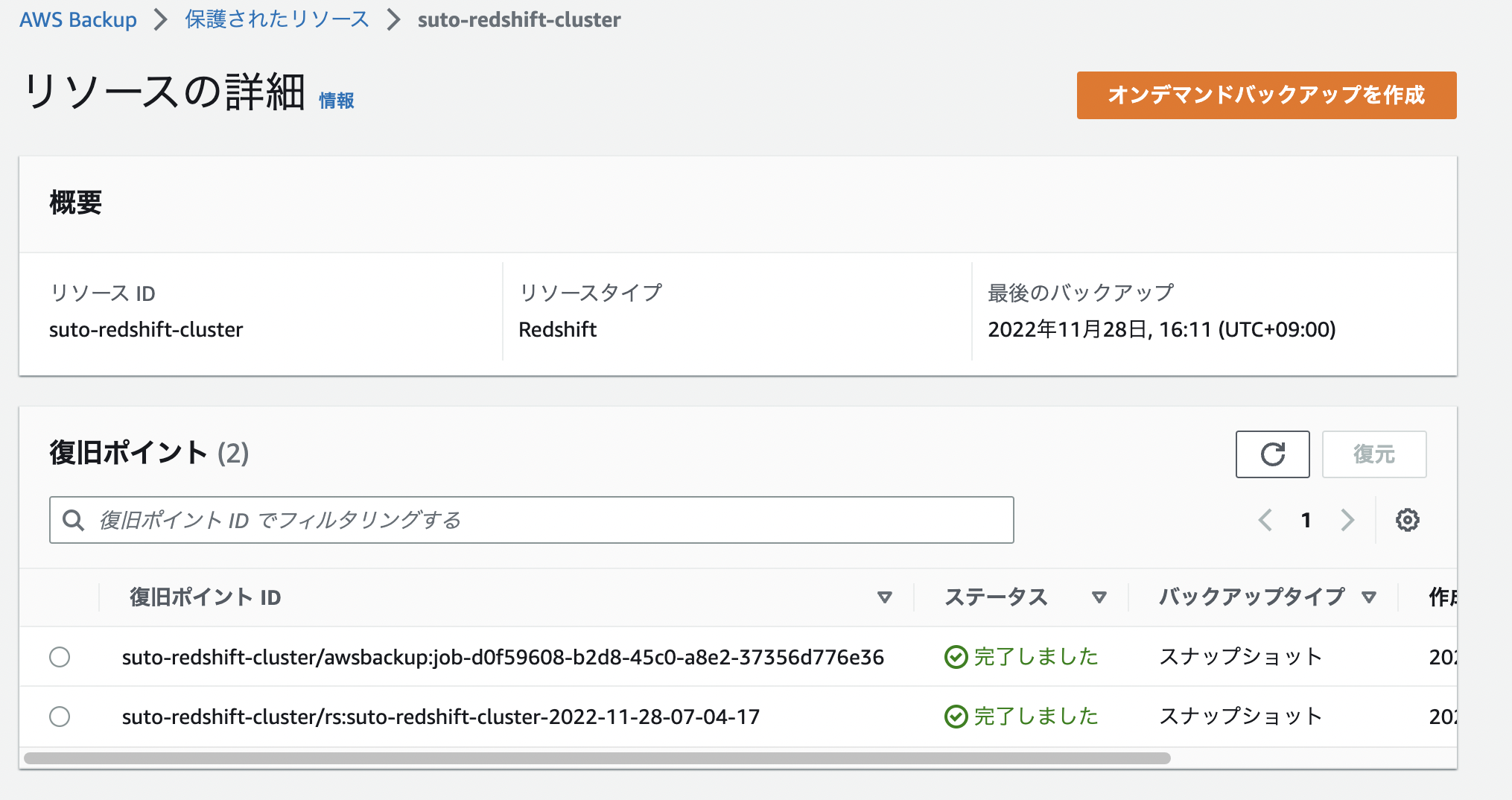Open the バックアップタイプ column dropdown
Image resolution: width=1512 pixels, height=800 pixels.
(x=1369, y=597)
